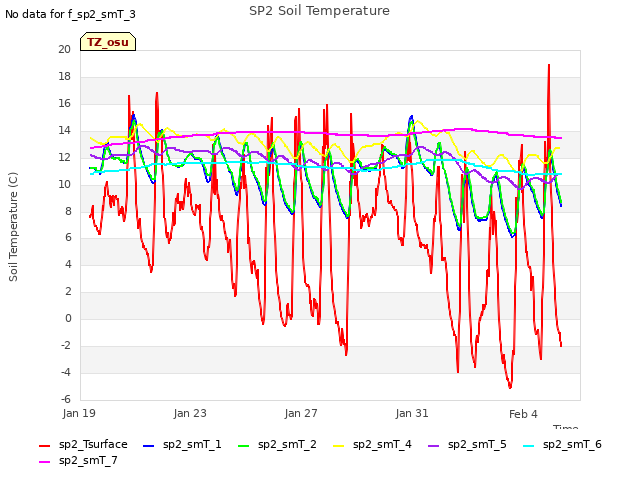Screen dimensions: 640x480
Task: Toggle sp2_smT_1 legend entry
Action: click(182, 444)
